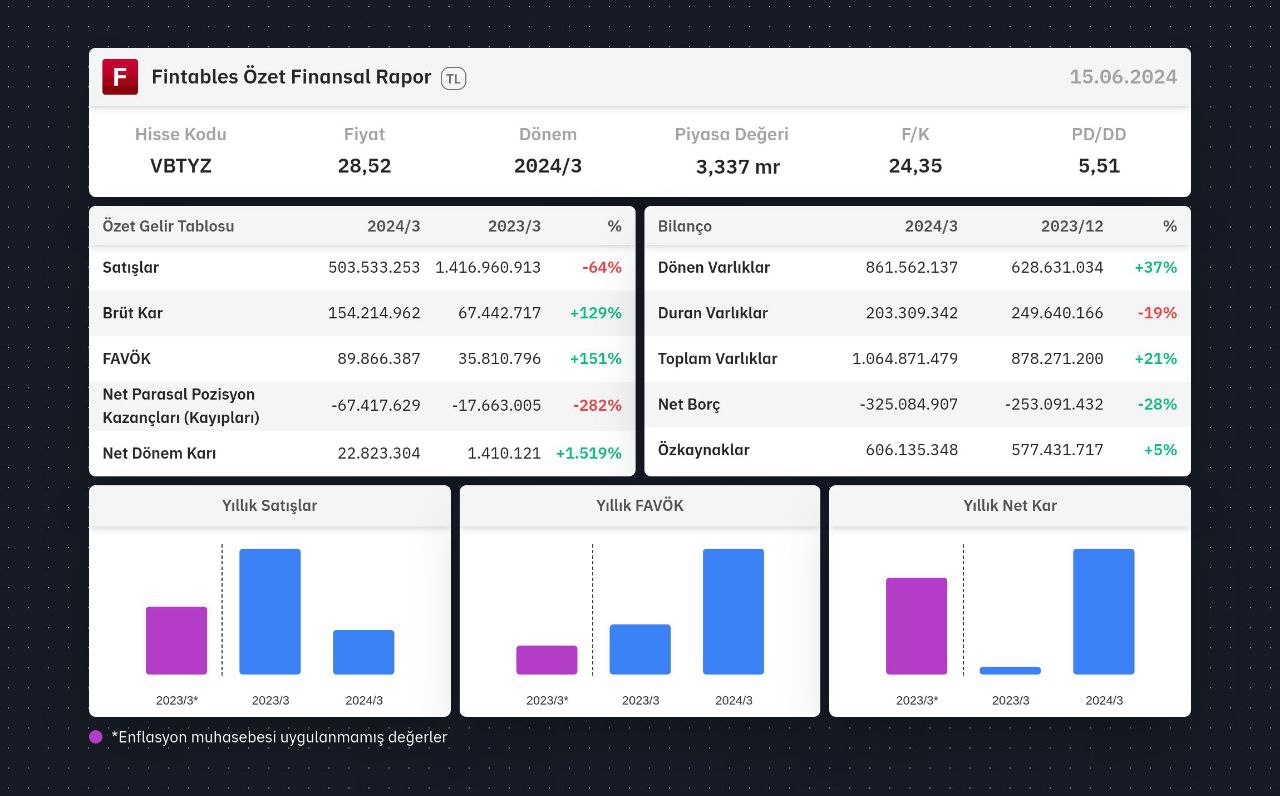This screenshot has width=1280, height=796.
Task: Click the red Fintables F logo
Action: click(120, 77)
